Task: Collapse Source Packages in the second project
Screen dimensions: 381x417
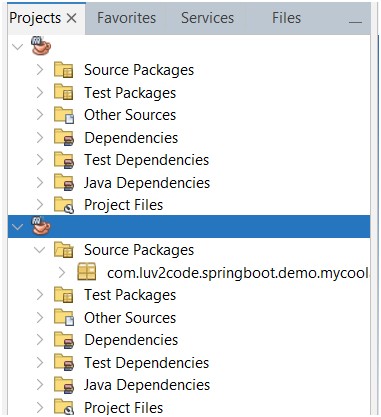Action: tap(40, 250)
